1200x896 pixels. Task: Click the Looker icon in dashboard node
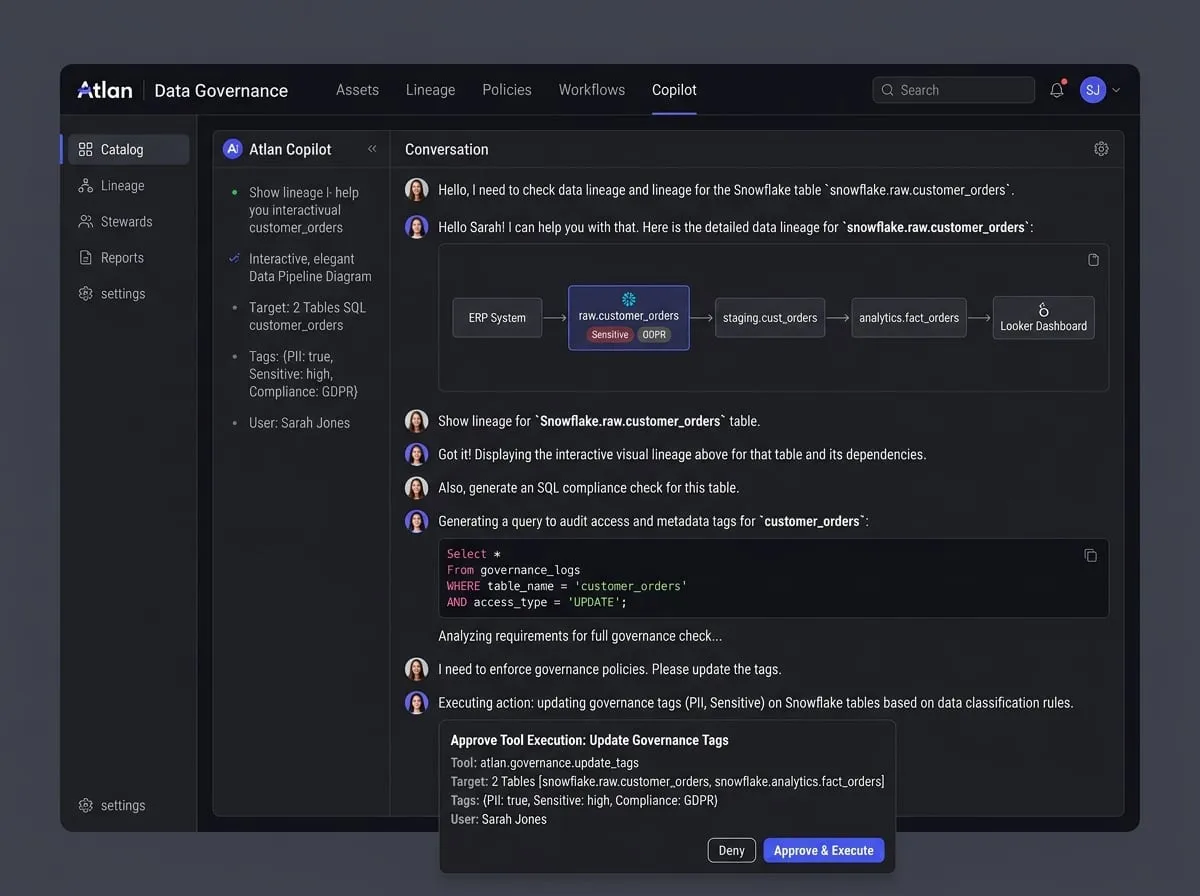(x=1043, y=309)
